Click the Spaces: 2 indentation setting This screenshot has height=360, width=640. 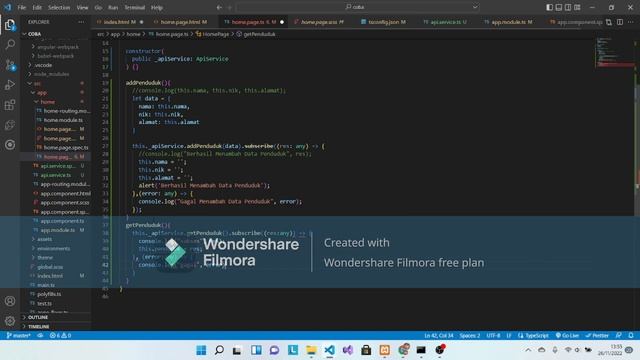(470, 336)
